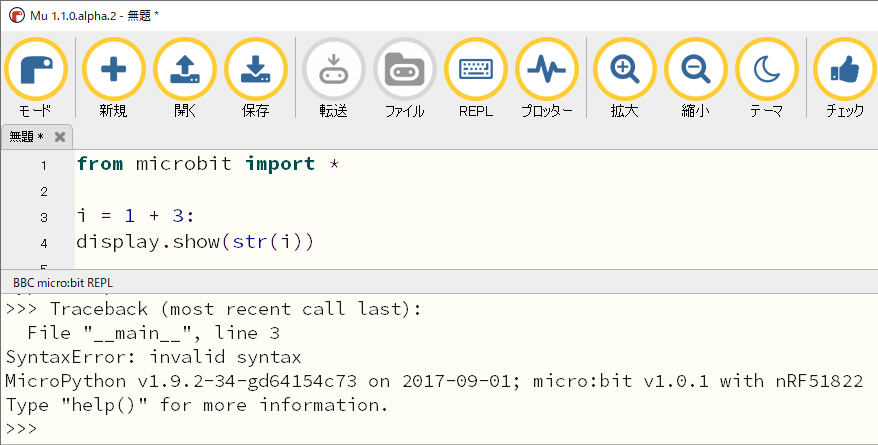Click the 'BBC micro:bit REPL' panel title
The width and height of the screenshot is (878, 445).
click(63, 283)
